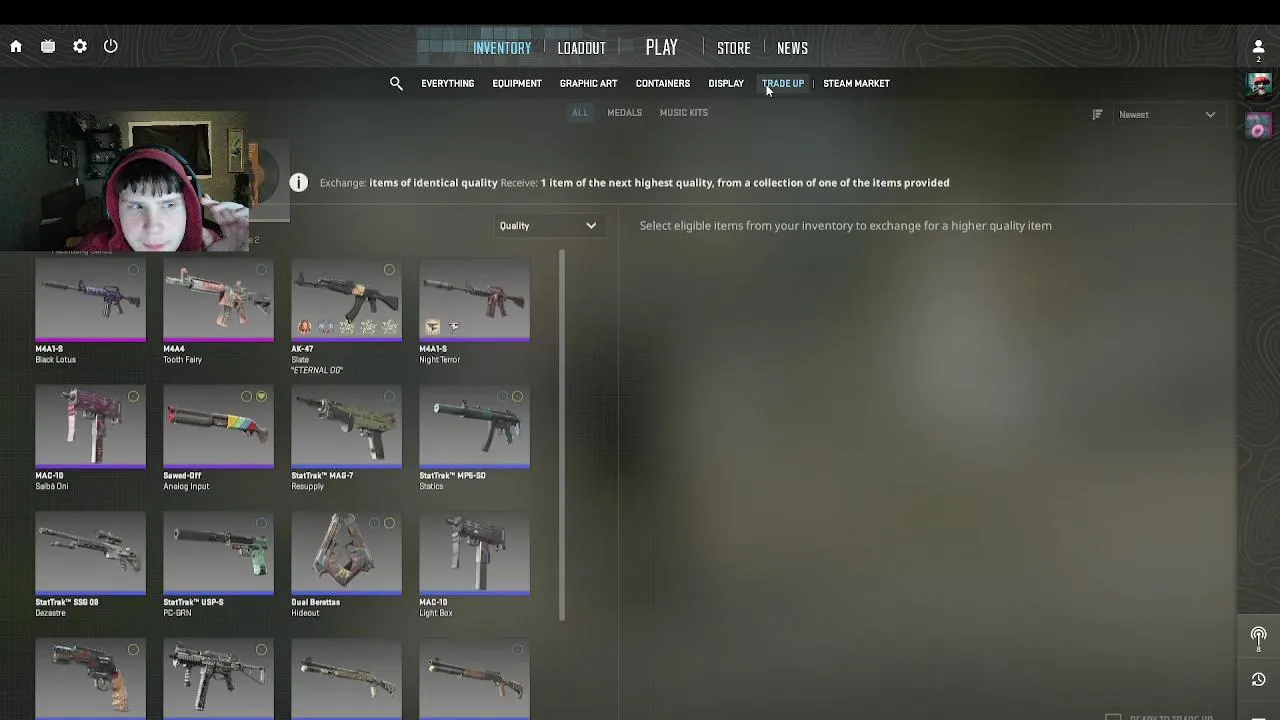Click the M4A1-S Night Terror name text
Viewport: 1280px width, 720px height.
click(x=439, y=354)
